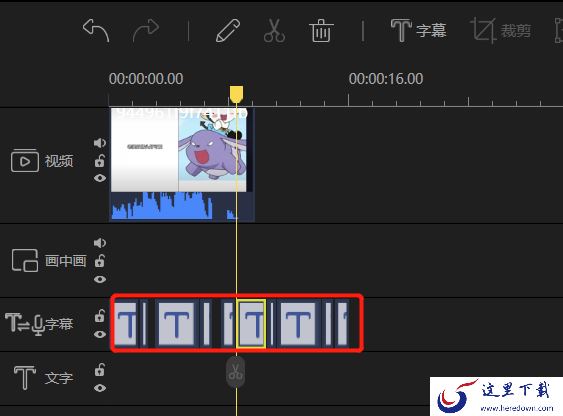Toggle visibility of 画中画 track

[100, 279]
